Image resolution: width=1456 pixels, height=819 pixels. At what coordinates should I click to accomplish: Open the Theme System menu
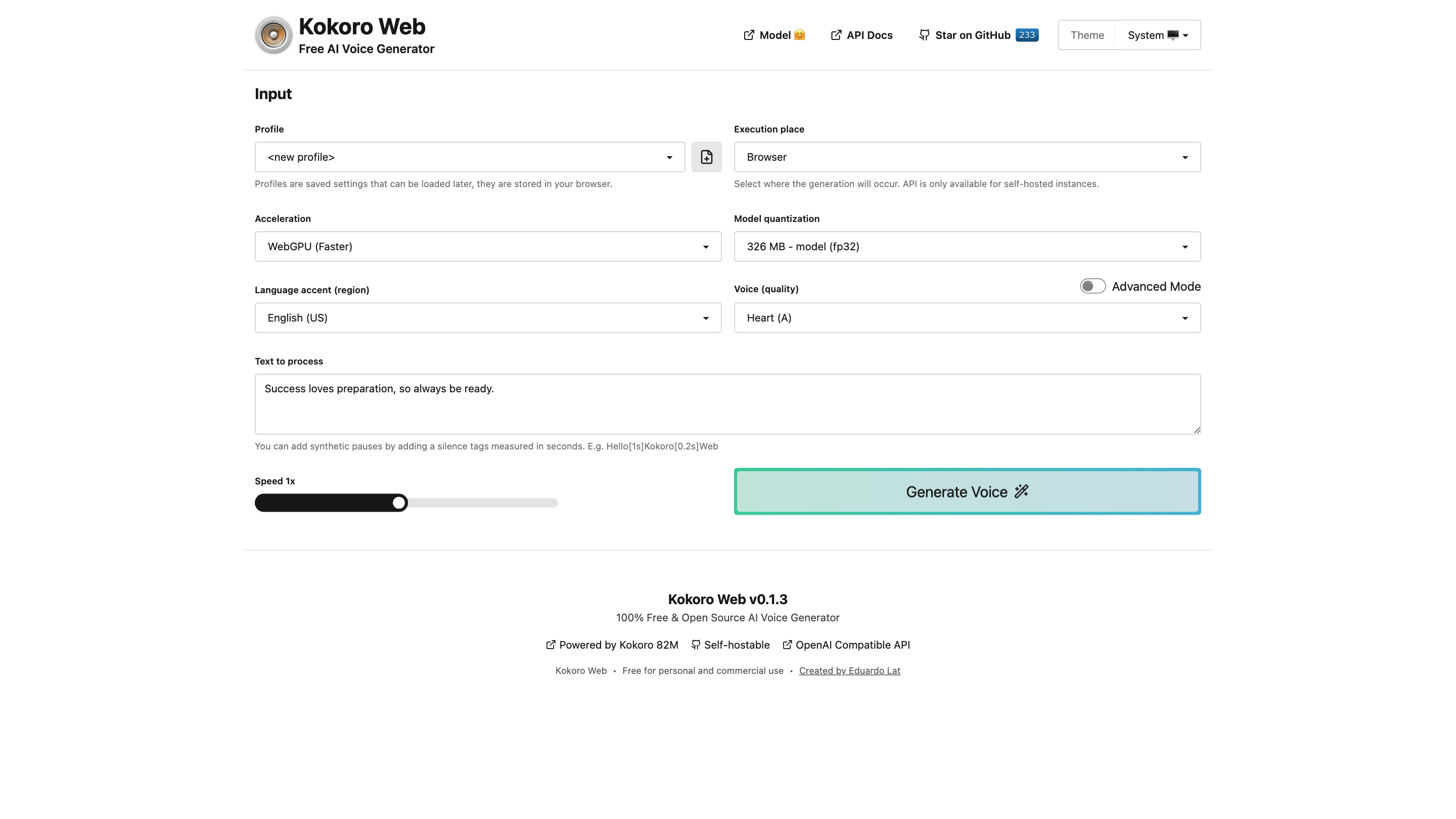pos(1156,35)
